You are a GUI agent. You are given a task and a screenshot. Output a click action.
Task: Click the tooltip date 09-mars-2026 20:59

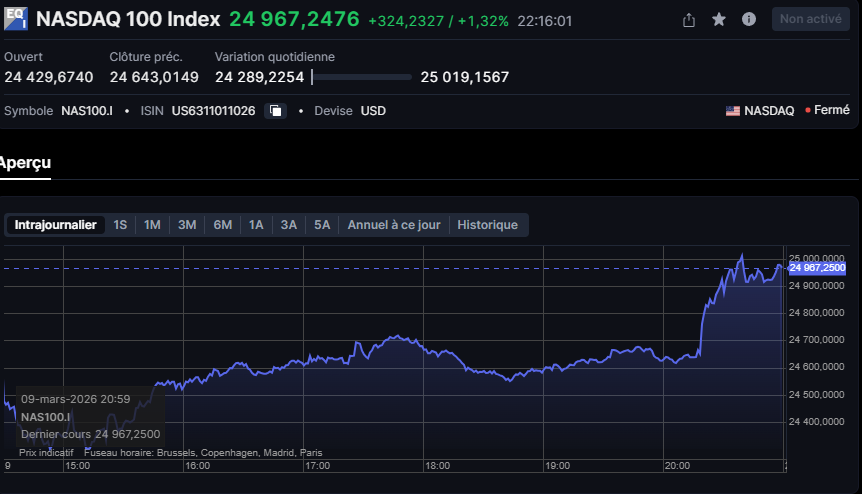coord(76,399)
